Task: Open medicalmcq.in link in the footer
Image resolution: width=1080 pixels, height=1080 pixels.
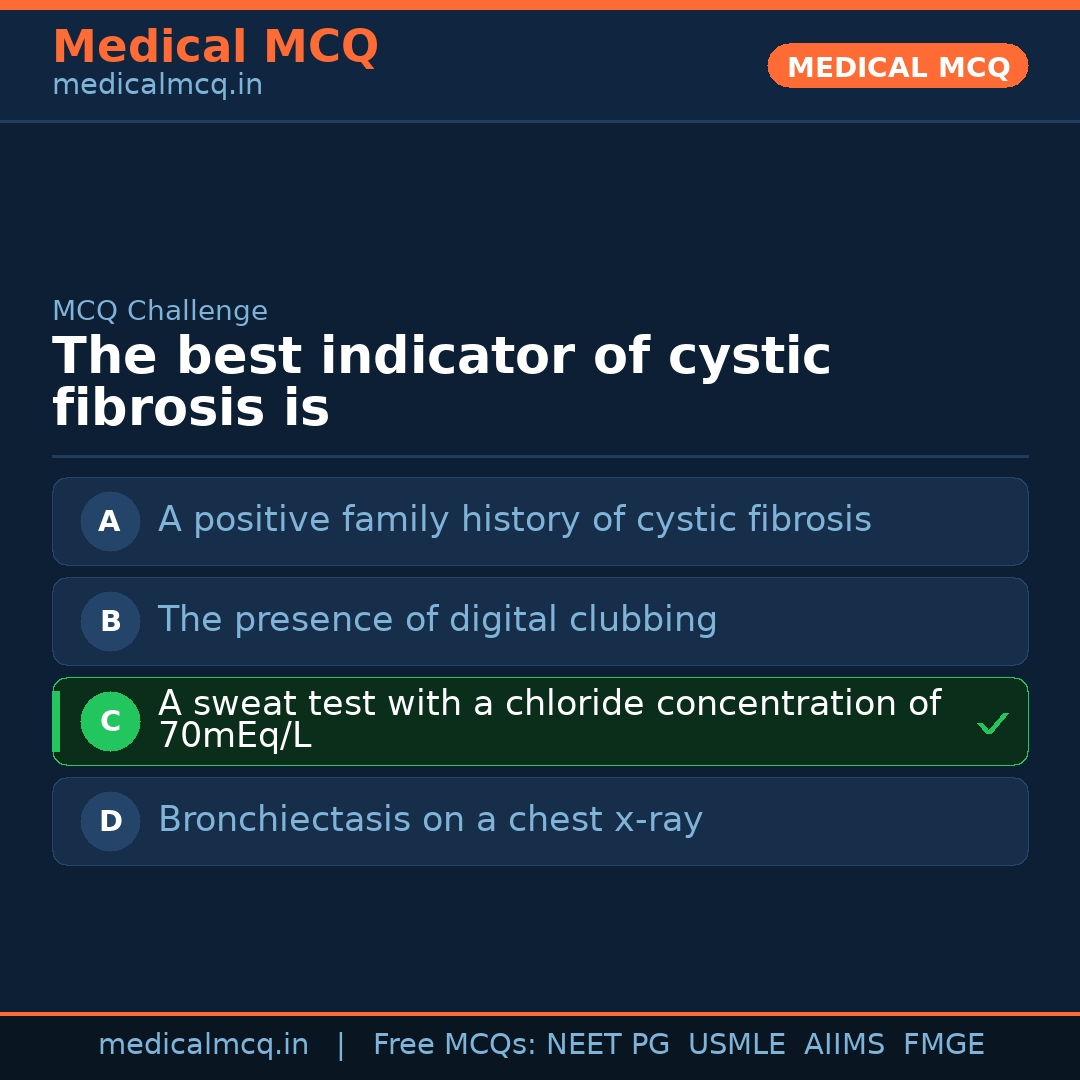Action: point(203,1045)
